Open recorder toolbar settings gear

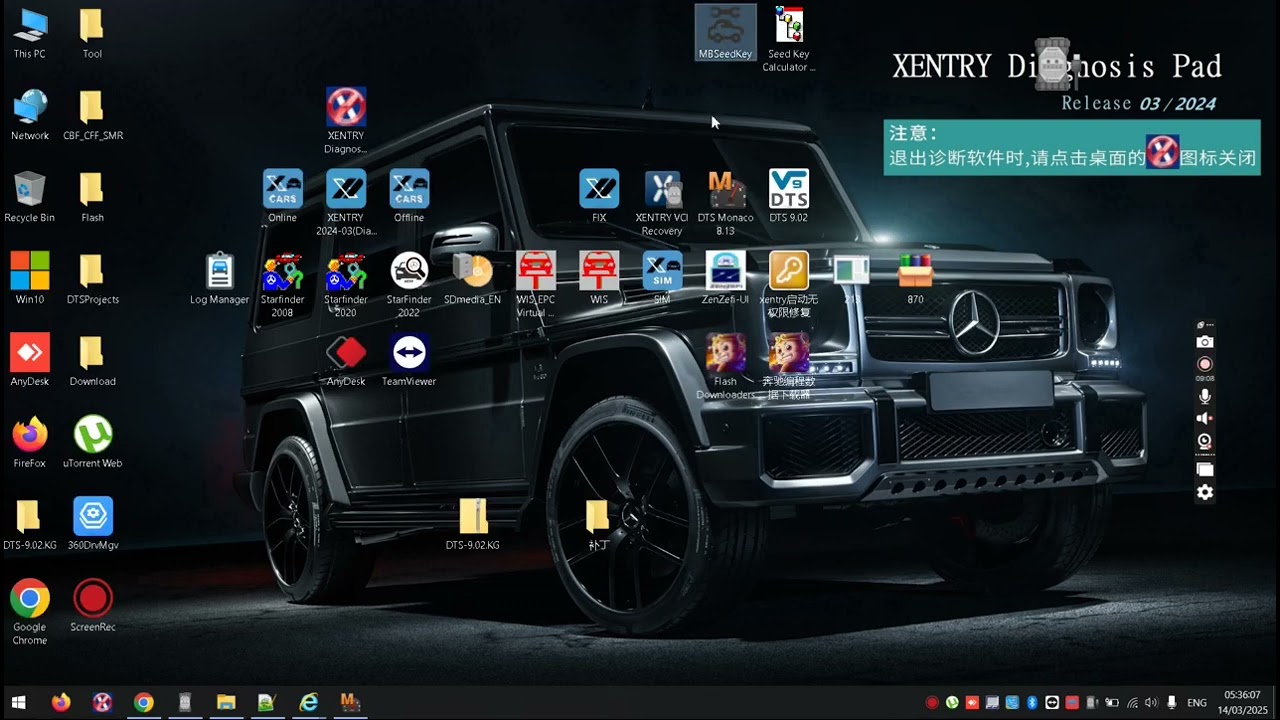tap(1205, 492)
